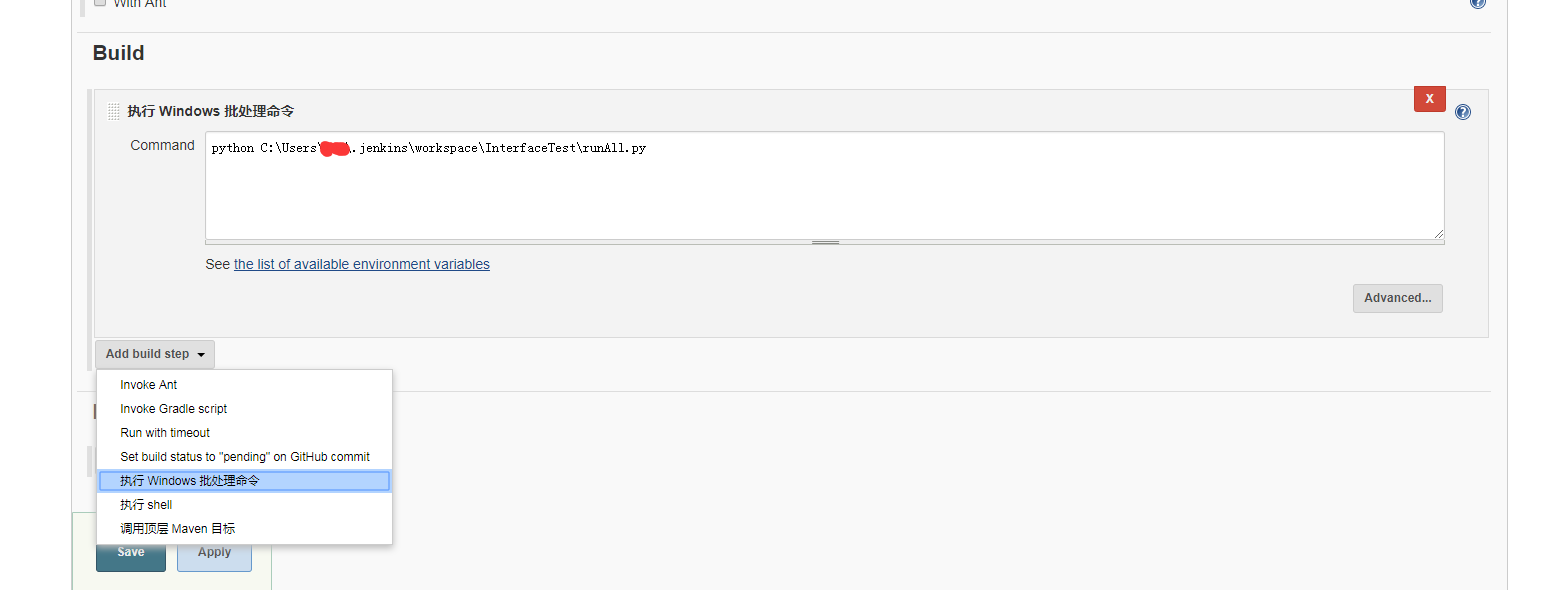1545x590 pixels.
Task: Click the resize bar below the Command textarea
Action: click(824, 242)
